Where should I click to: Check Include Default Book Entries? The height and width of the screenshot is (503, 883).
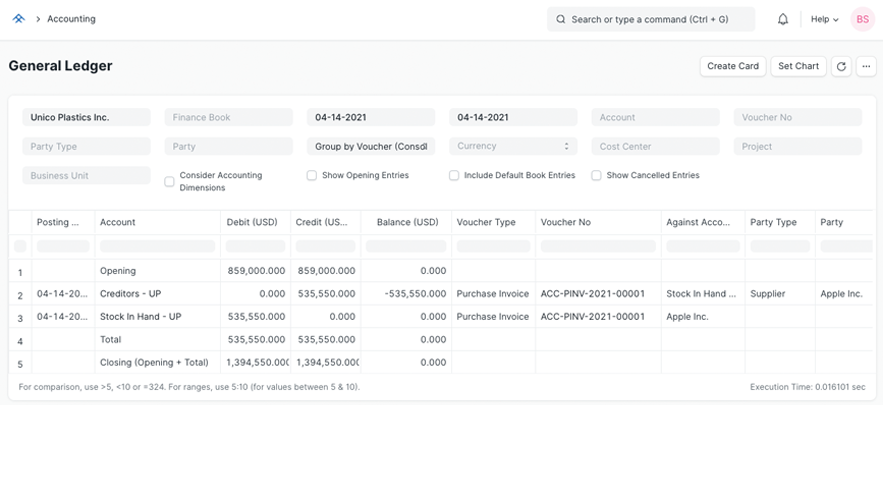pyautogui.click(x=454, y=175)
